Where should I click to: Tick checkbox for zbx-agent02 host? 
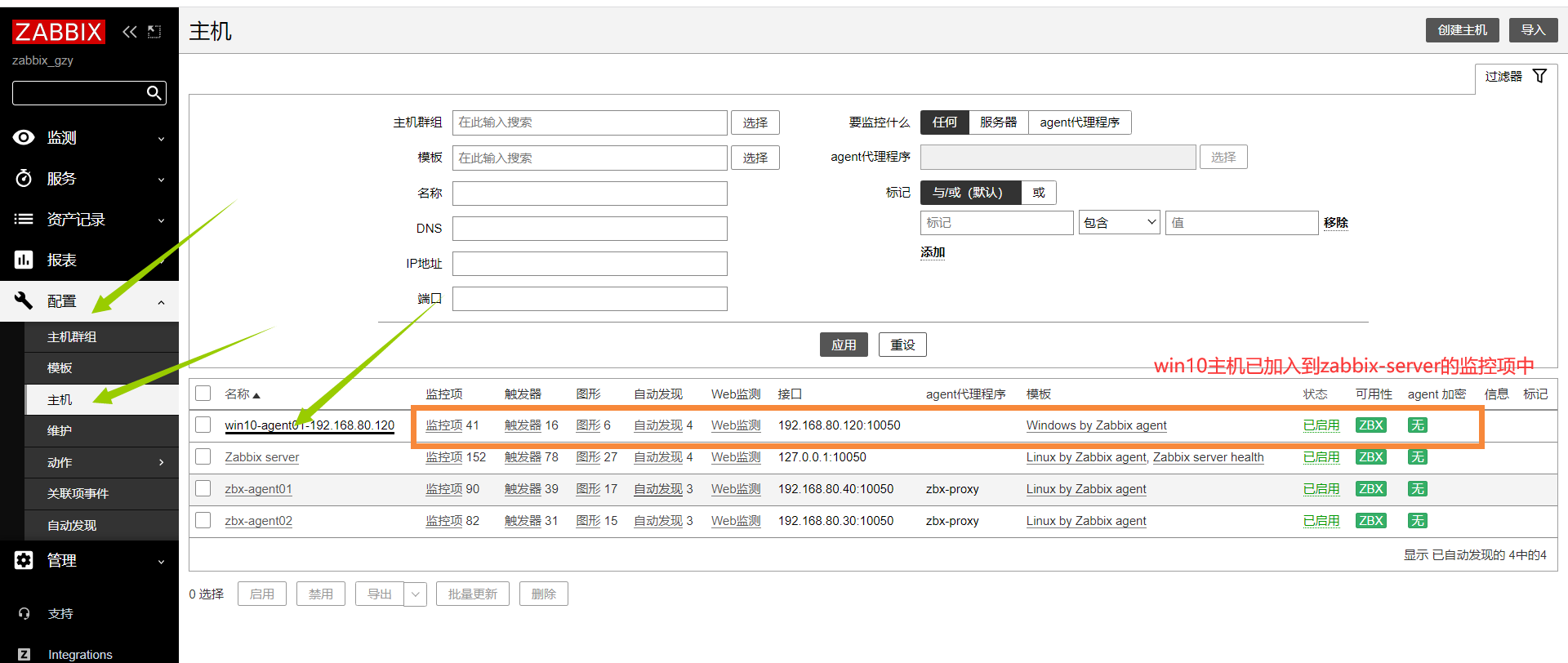pos(203,520)
